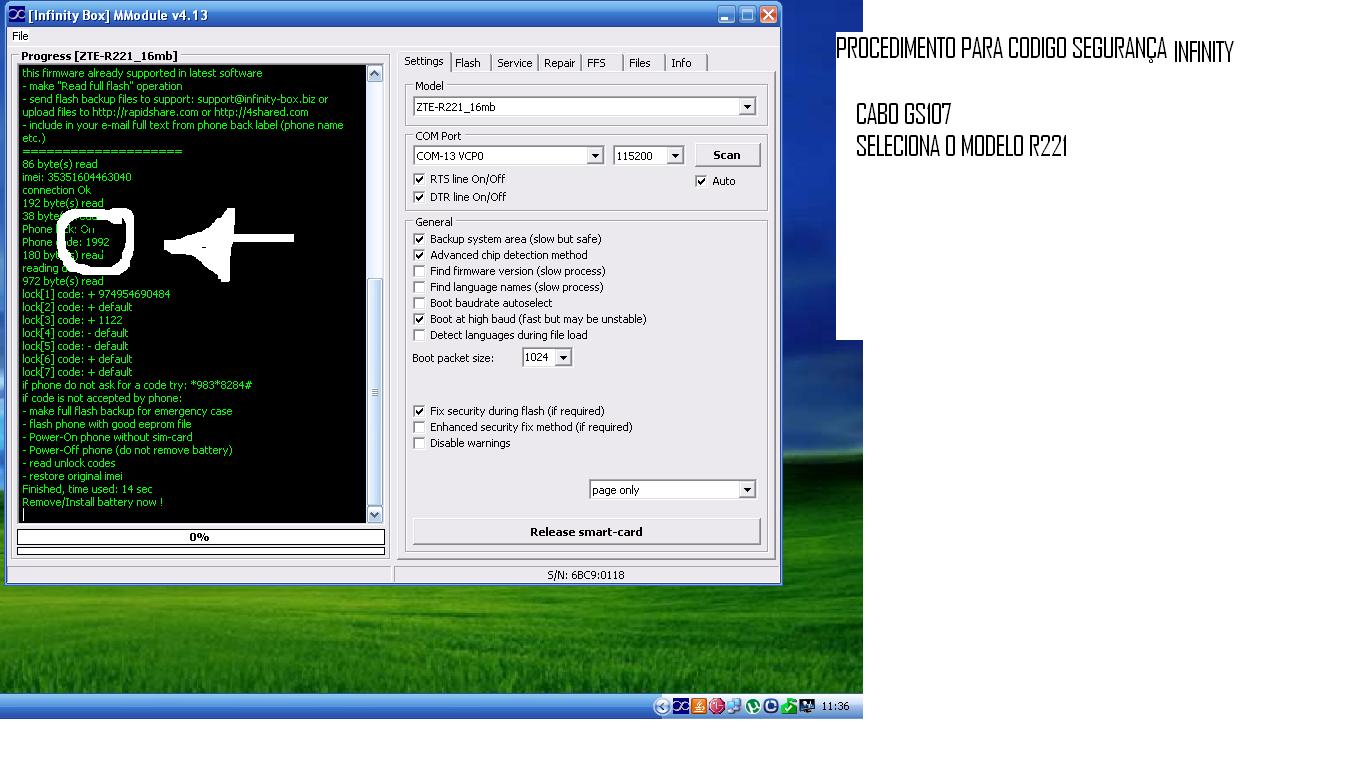
Task: Click the log vertical scrollbar thumb
Action: point(375,392)
